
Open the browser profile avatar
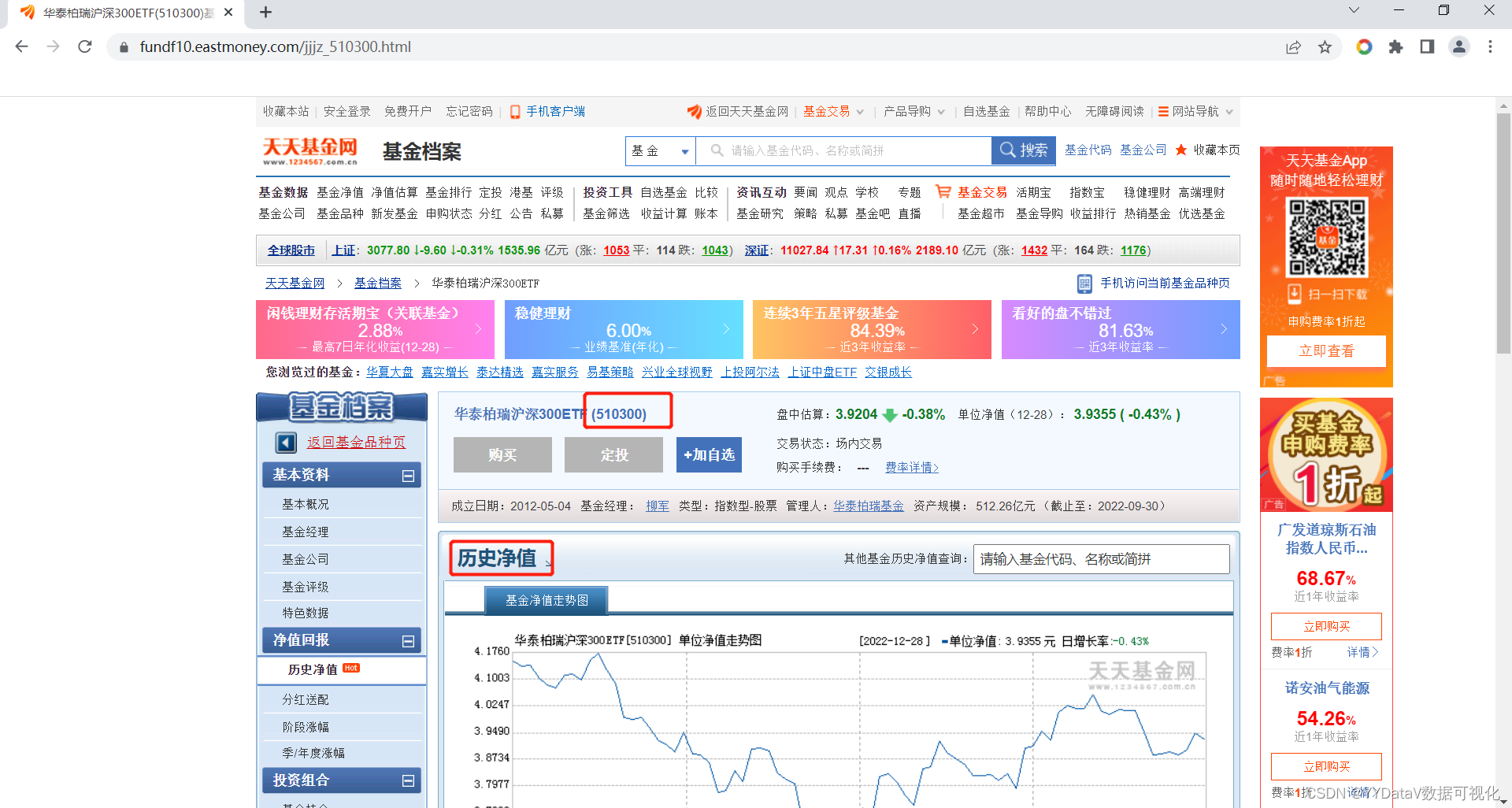[1459, 47]
